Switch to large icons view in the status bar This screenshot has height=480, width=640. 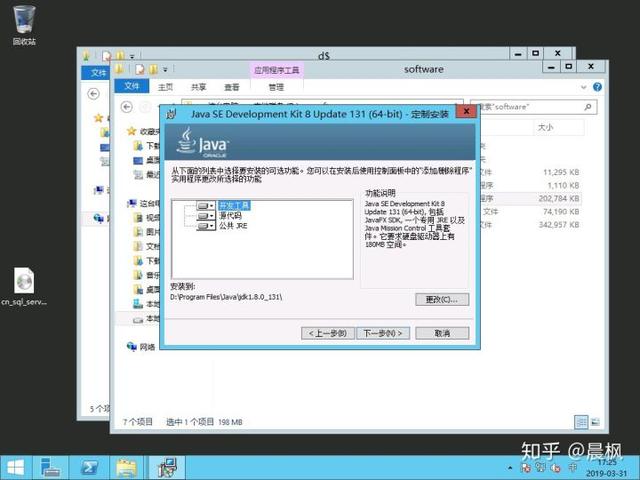595,422
